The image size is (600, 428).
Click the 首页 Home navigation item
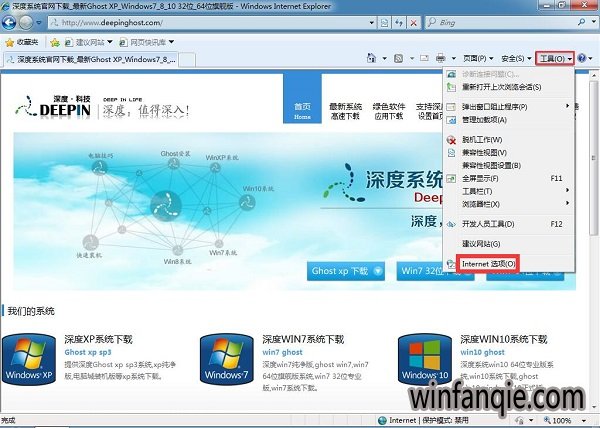coord(302,98)
